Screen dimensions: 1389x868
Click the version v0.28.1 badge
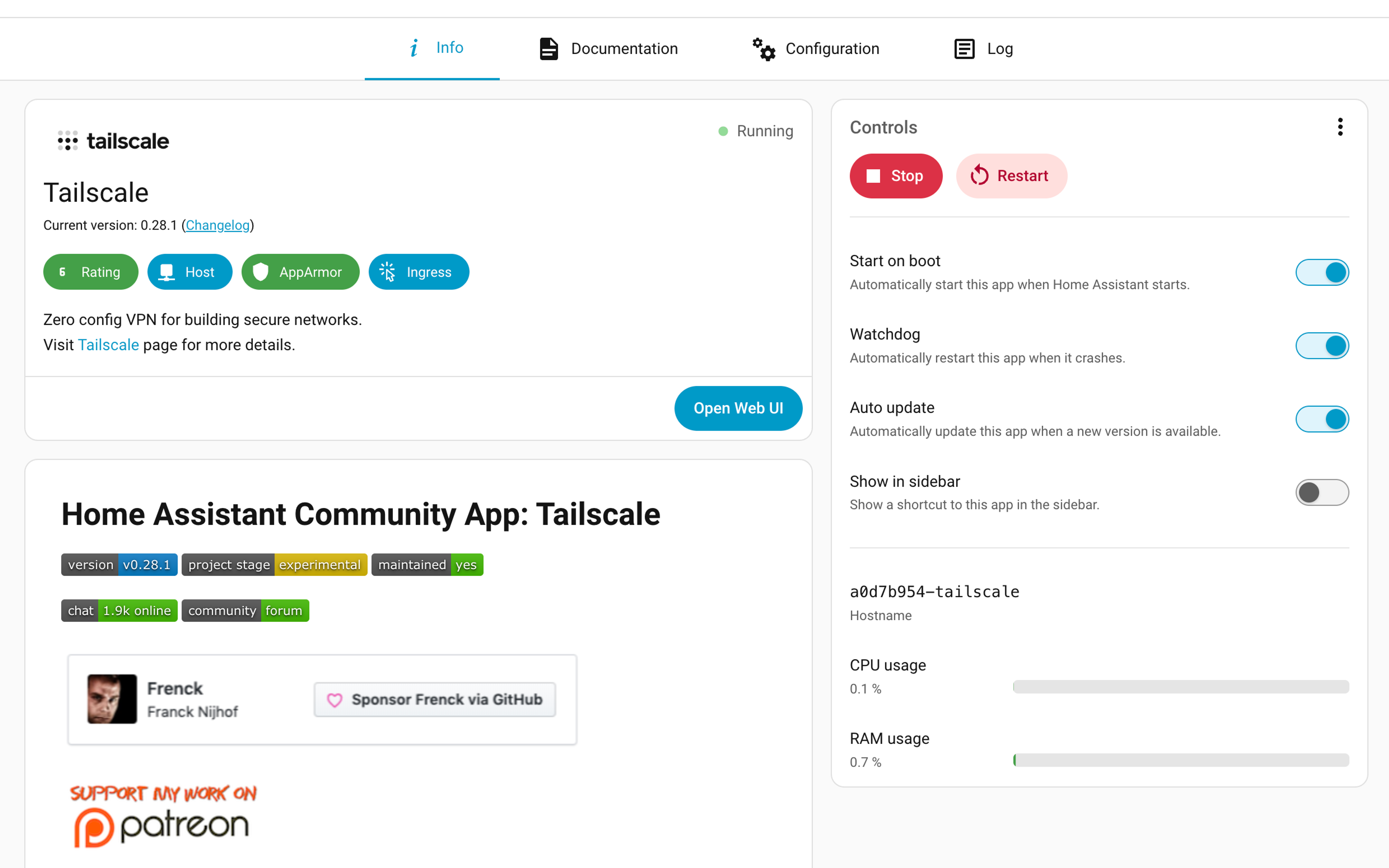click(x=119, y=565)
